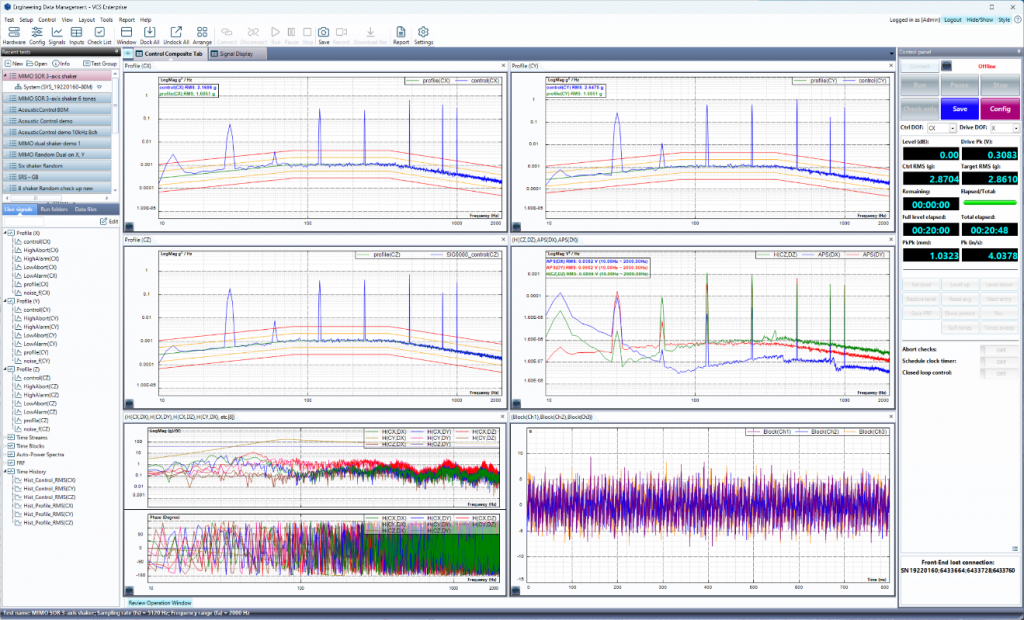Viewport: 1024px width, 620px height.
Task: Open the Layout menu
Action: [86, 19]
